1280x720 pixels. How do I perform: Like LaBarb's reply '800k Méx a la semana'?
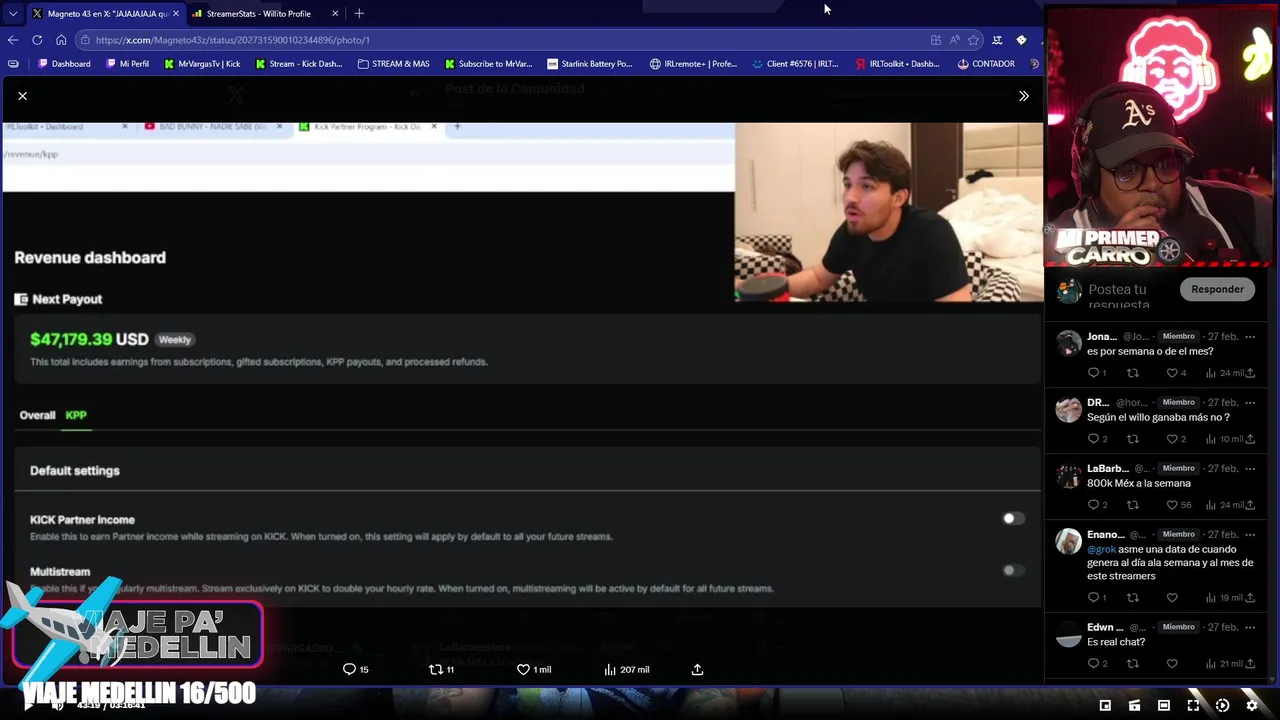coord(1172,505)
